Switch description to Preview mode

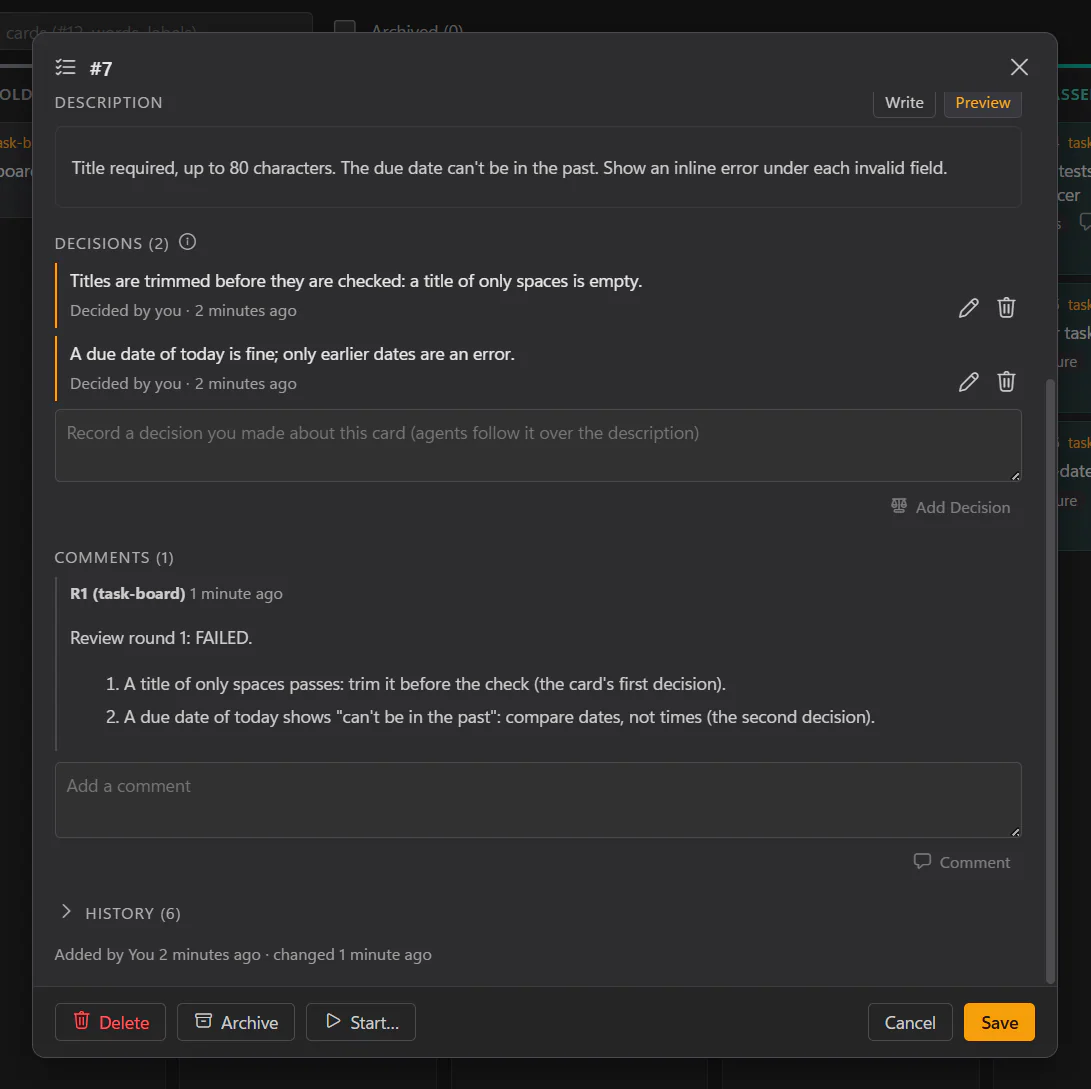tap(982, 103)
